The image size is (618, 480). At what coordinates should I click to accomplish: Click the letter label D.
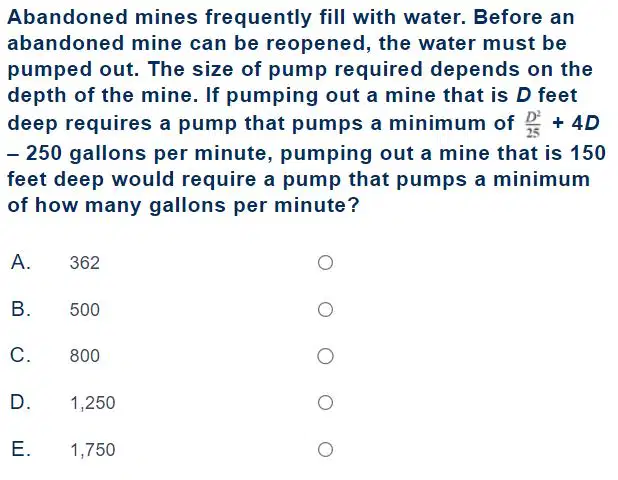pyautogui.click(x=20, y=402)
